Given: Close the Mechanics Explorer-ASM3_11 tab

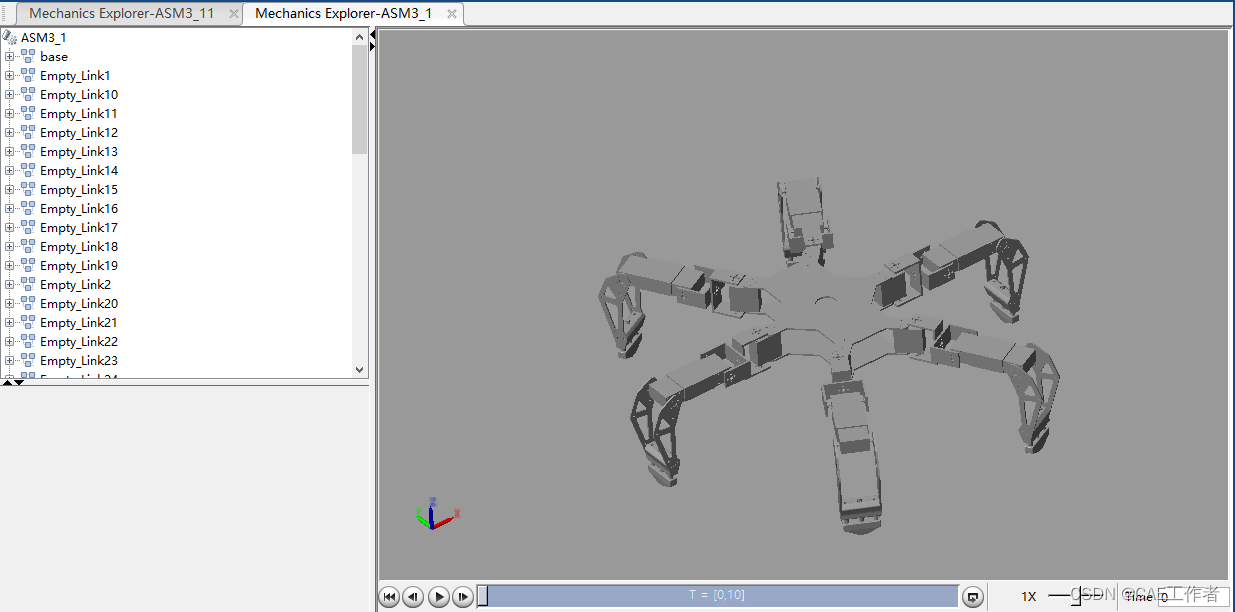Looking at the screenshot, I should (x=234, y=14).
